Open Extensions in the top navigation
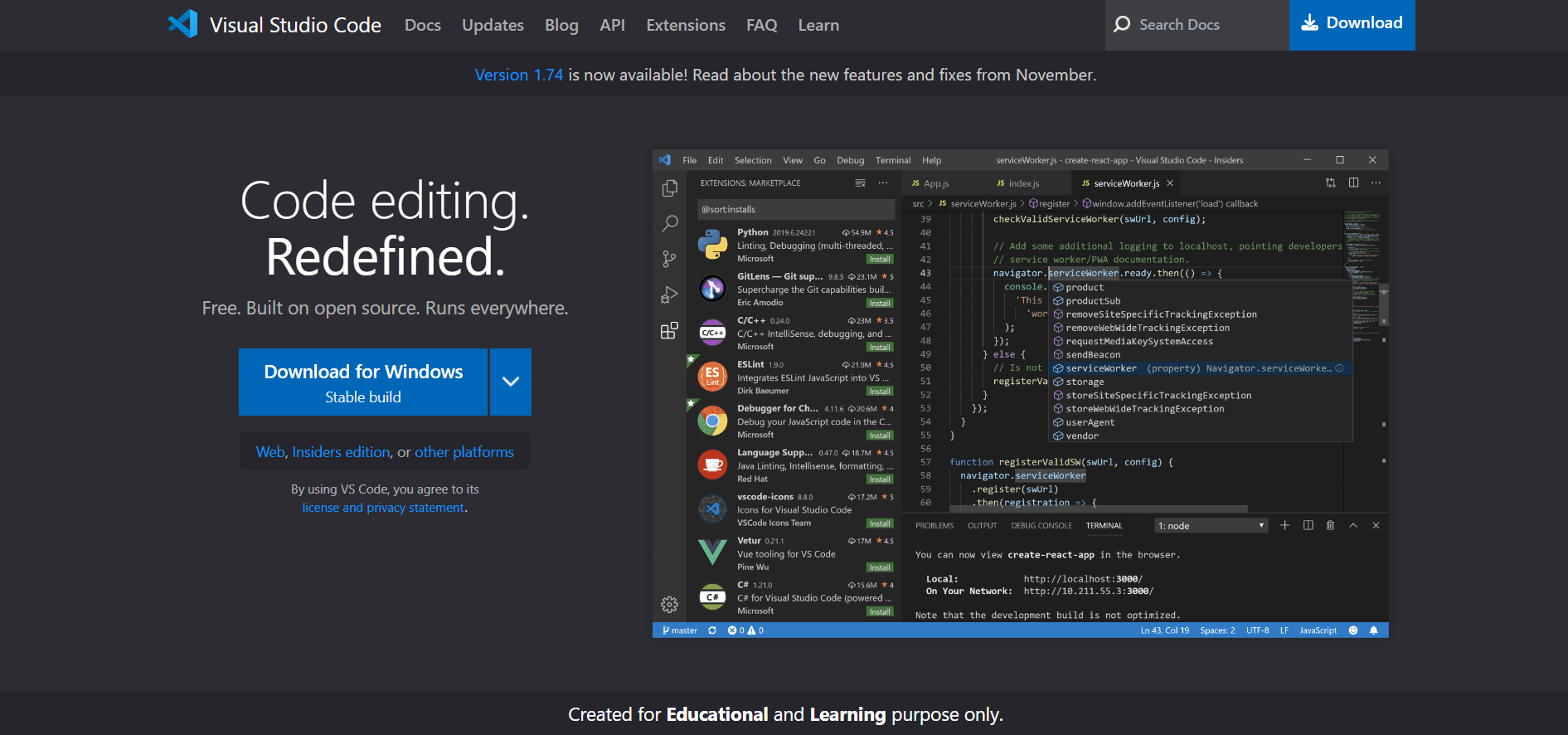The image size is (1568, 735). click(686, 25)
